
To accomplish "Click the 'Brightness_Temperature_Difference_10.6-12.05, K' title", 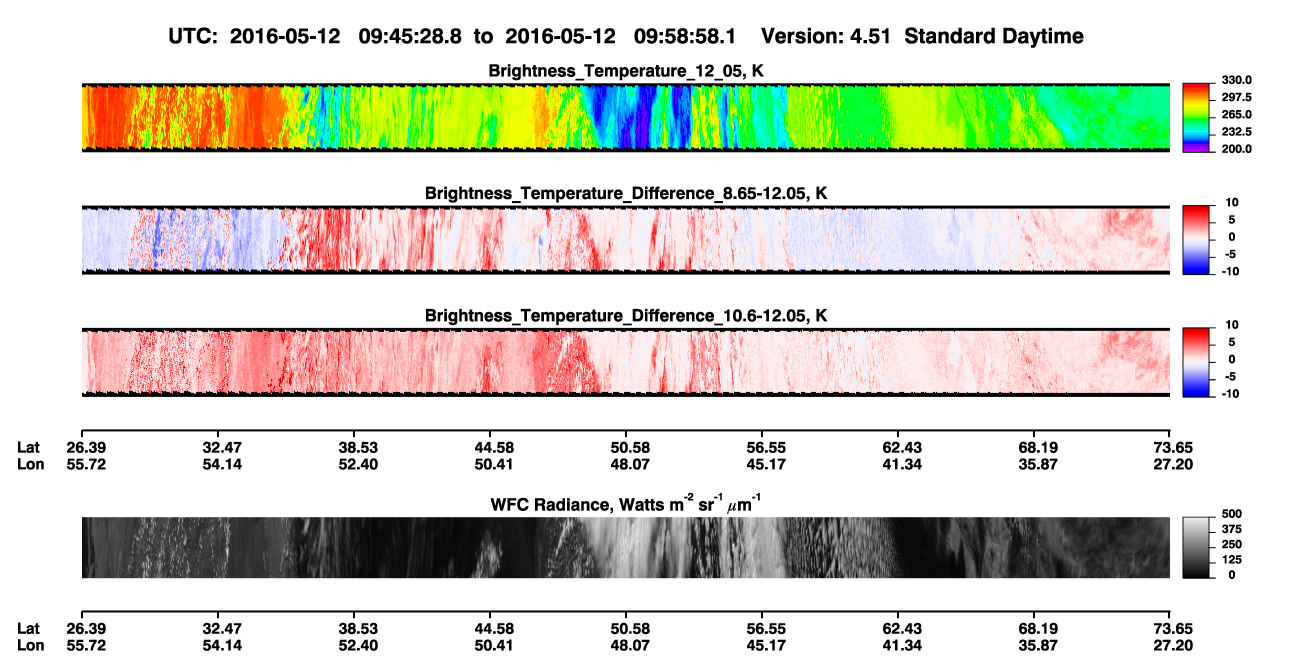I will 626,316.
